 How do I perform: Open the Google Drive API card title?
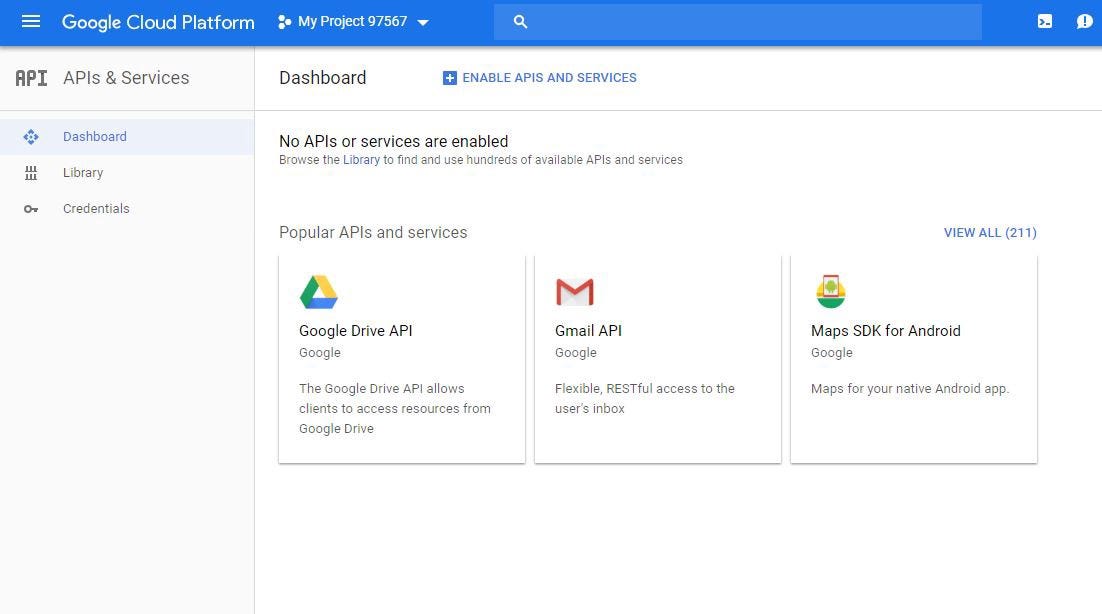click(x=356, y=331)
